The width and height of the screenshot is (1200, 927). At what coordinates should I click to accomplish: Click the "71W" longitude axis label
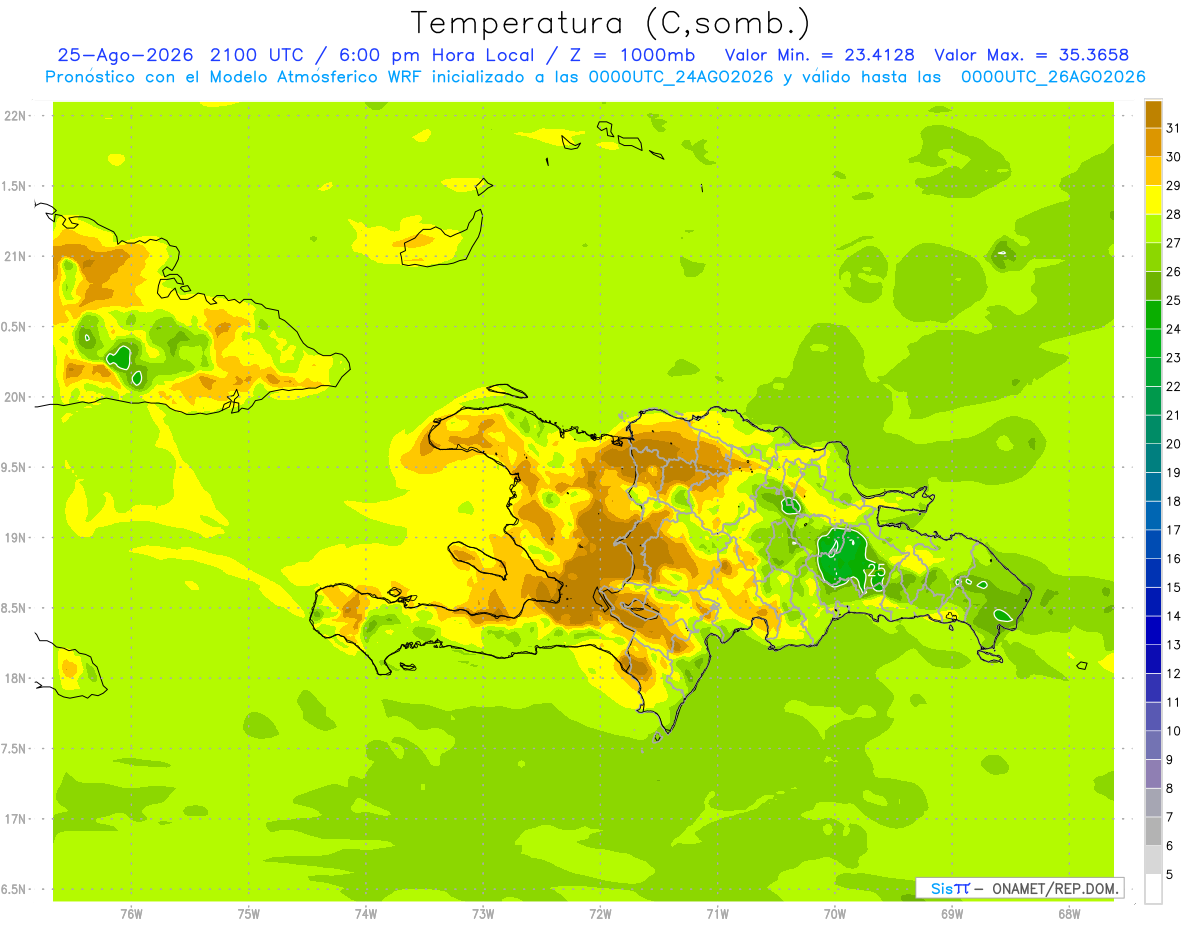pyautogui.click(x=717, y=913)
